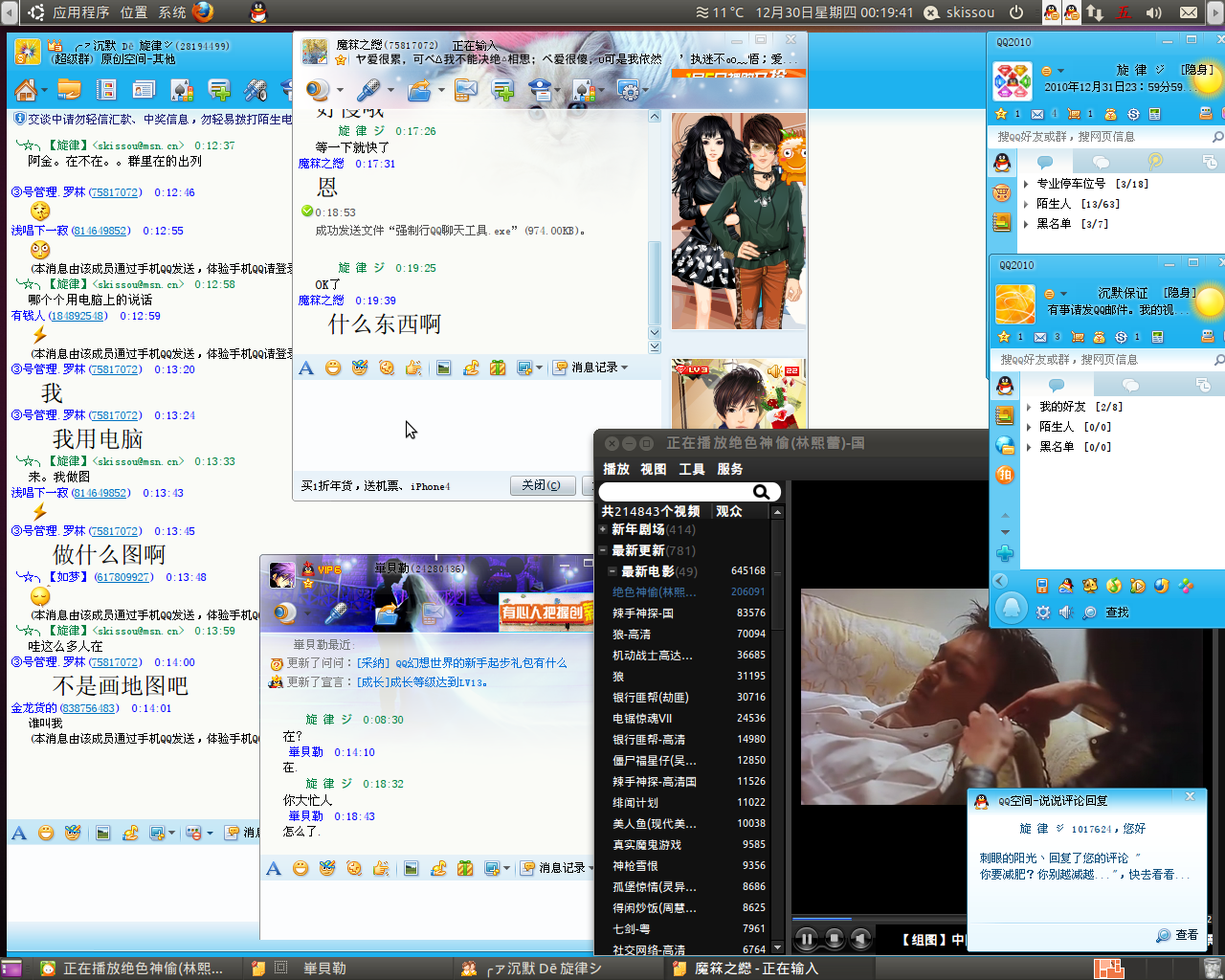Open 视图 menu in video player
Image resolution: width=1225 pixels, height=980 pixels.
pos(654,469)
